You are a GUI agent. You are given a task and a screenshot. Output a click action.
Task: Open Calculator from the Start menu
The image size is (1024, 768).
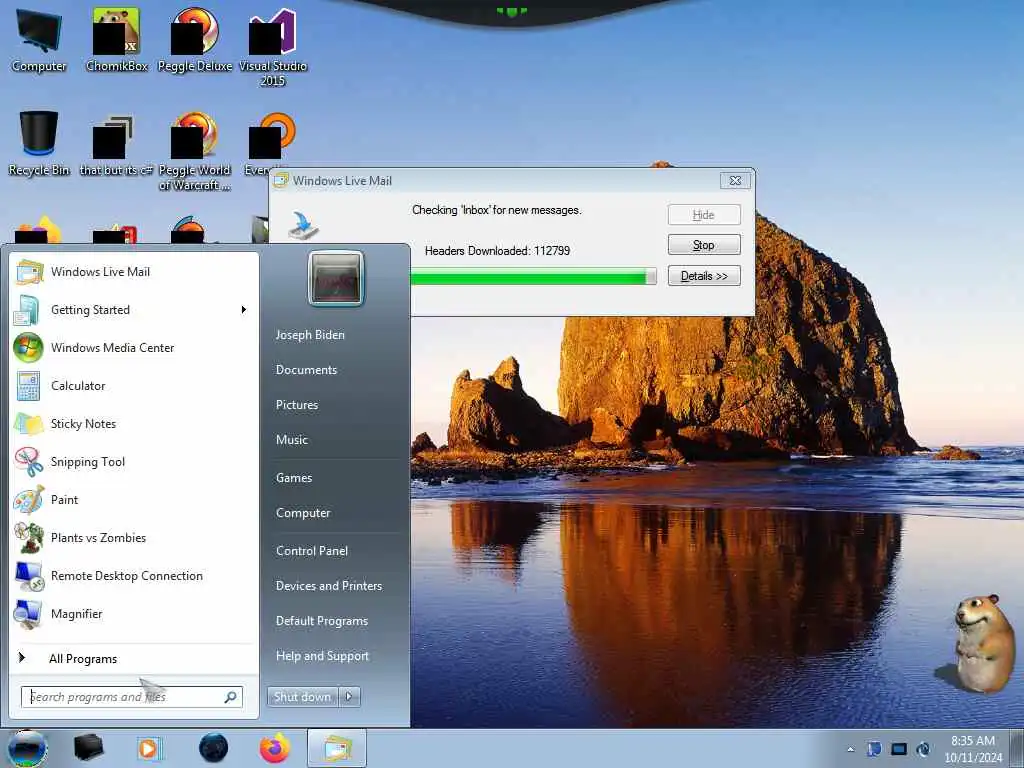tap(134, 385)
